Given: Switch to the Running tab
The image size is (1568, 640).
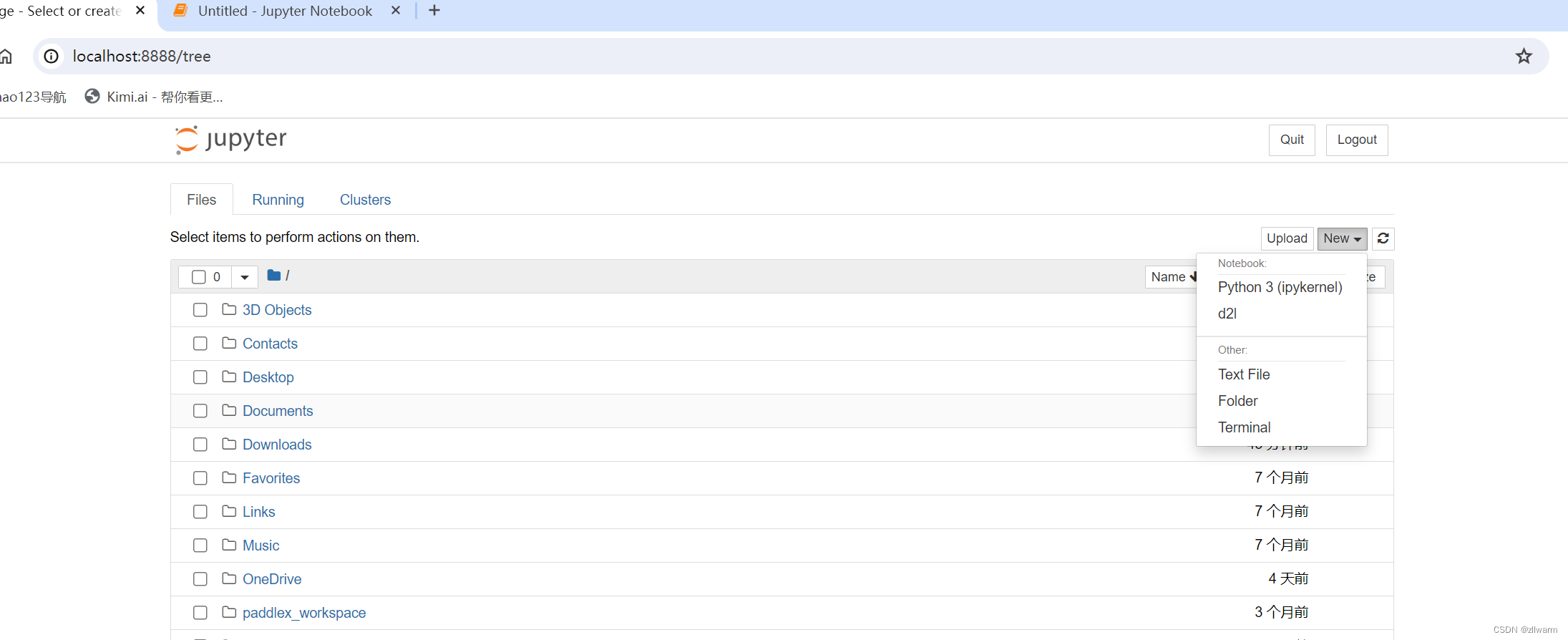Looking at the screenshot, I should [x=278, y=199].
